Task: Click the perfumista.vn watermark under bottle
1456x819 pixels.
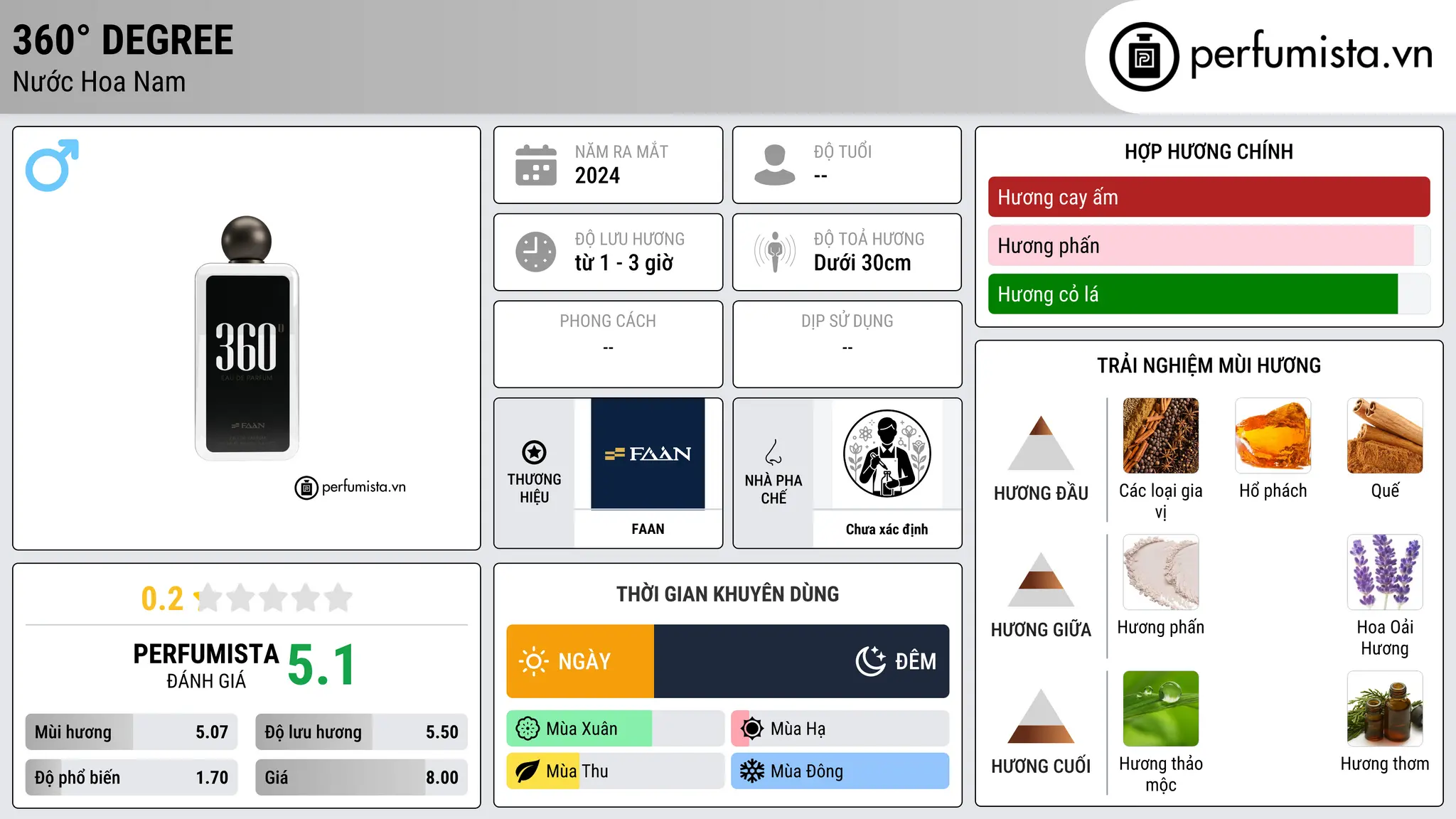Action: pos(350,487)
